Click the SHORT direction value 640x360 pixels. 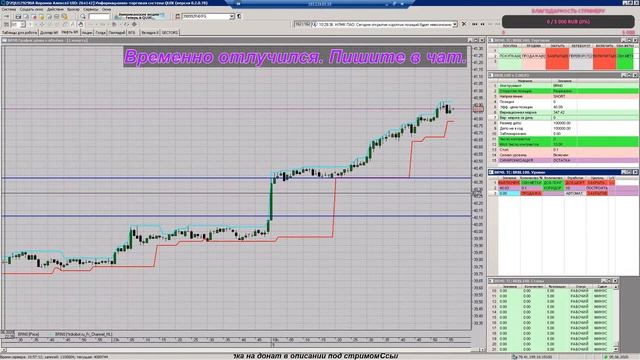click(x=560, y=97)
